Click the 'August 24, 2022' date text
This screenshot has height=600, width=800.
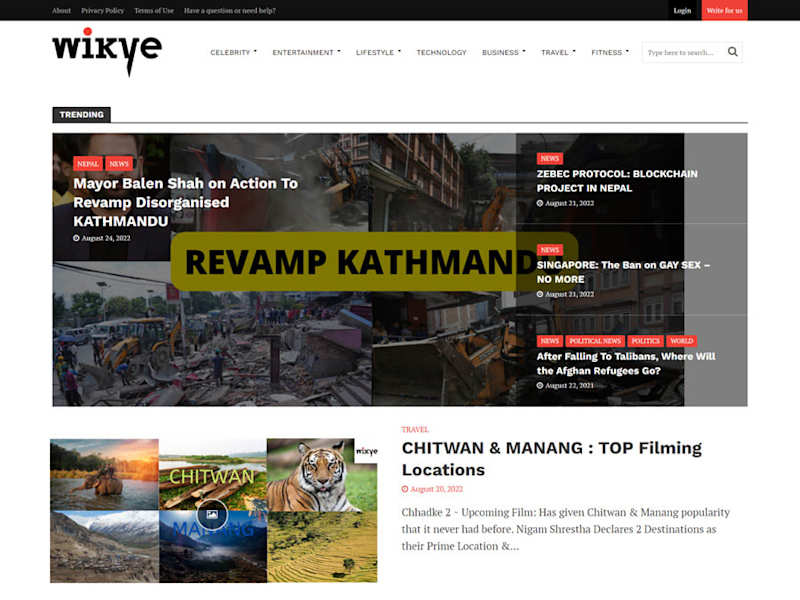click(106, 238)
